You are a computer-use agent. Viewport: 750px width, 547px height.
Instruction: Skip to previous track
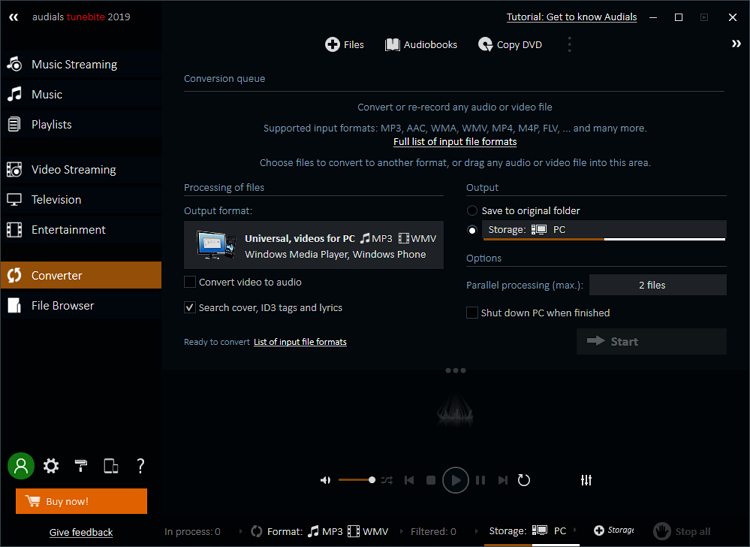coord(409,480)
